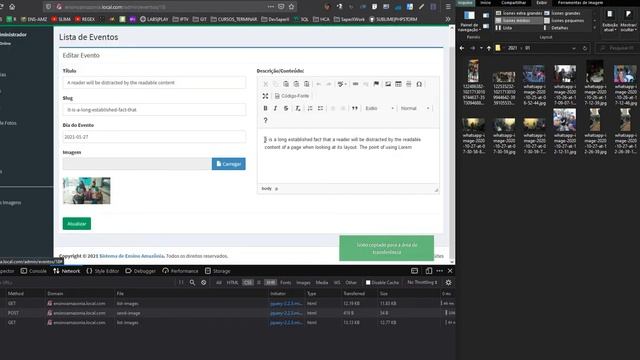The height and width of the screenshot is (360, 640).
Task: Click the Dia do Evento date field
Action: pyautogui.click(x=154, y=137)
